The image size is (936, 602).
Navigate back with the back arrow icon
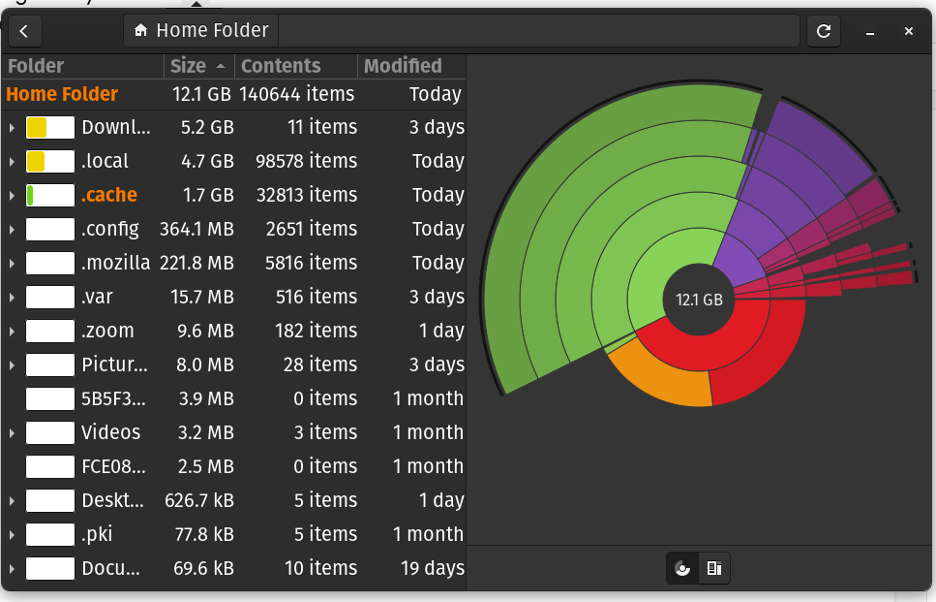point(23,30)
